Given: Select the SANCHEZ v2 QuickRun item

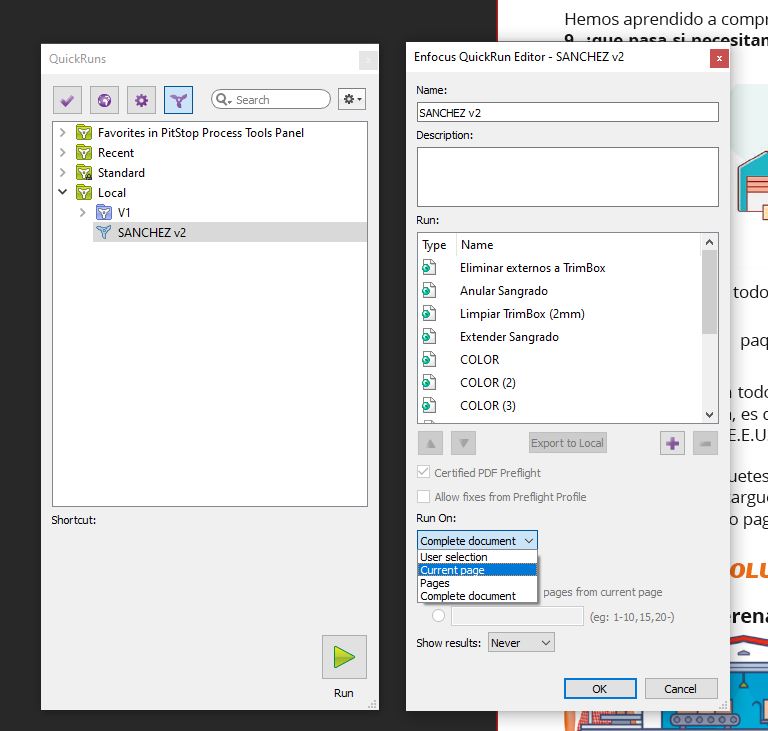Looking at the screenshot, I should click(230, 232).
